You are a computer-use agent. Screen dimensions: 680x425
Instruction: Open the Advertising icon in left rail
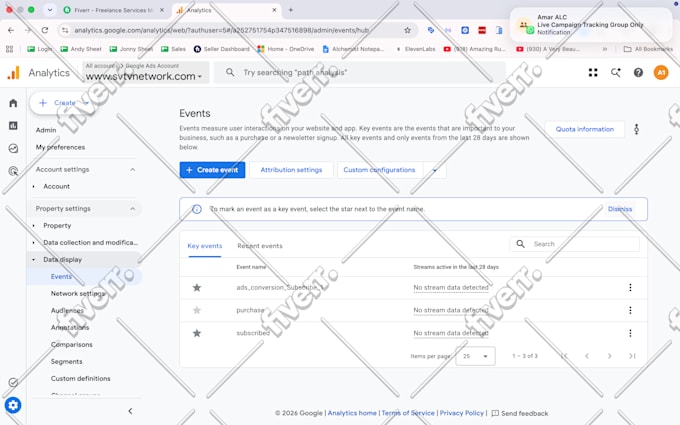tap(13, 171)
